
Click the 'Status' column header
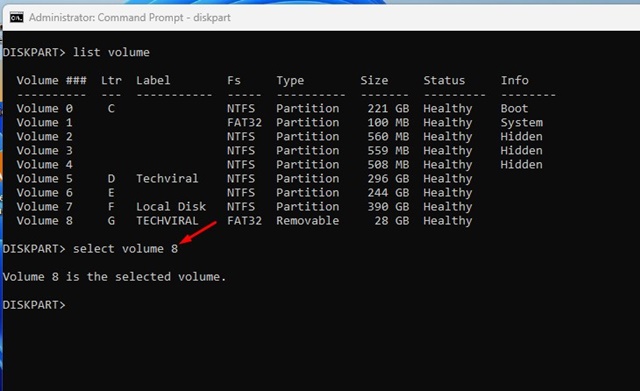(444, 80)
